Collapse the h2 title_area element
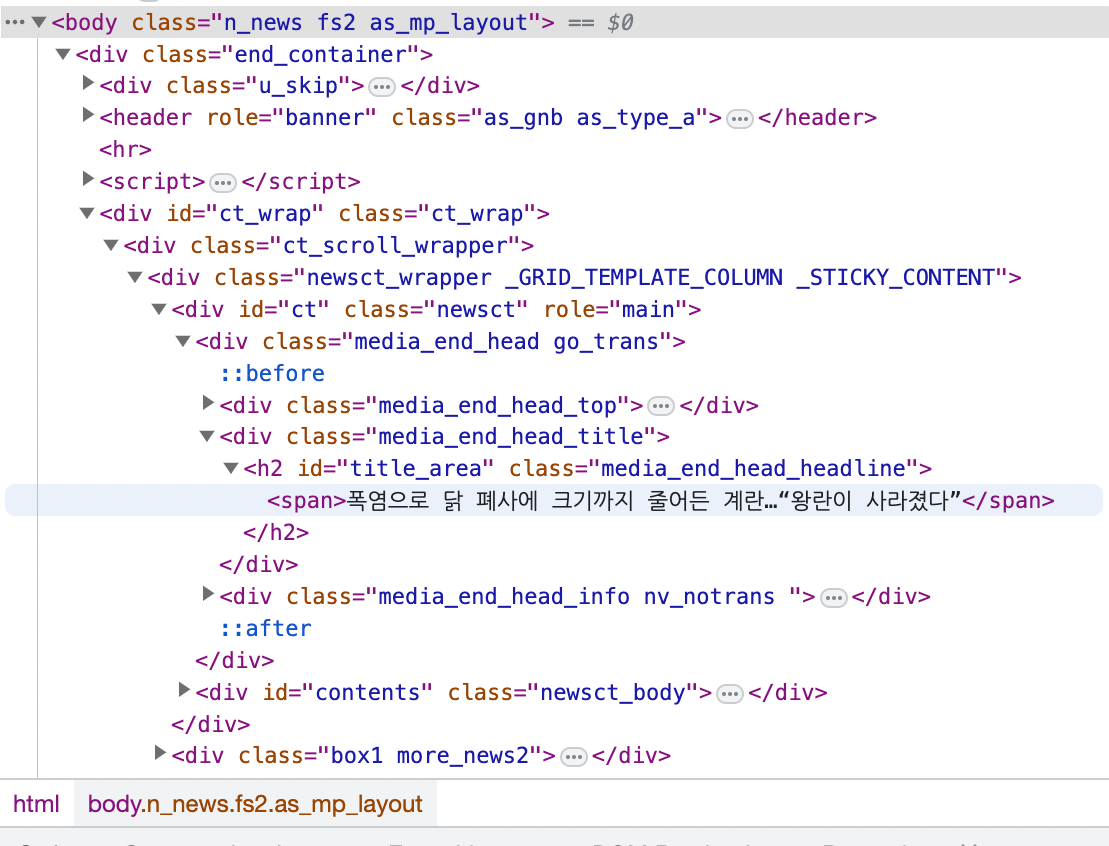The image size is (1109, 846). [231, 468]
